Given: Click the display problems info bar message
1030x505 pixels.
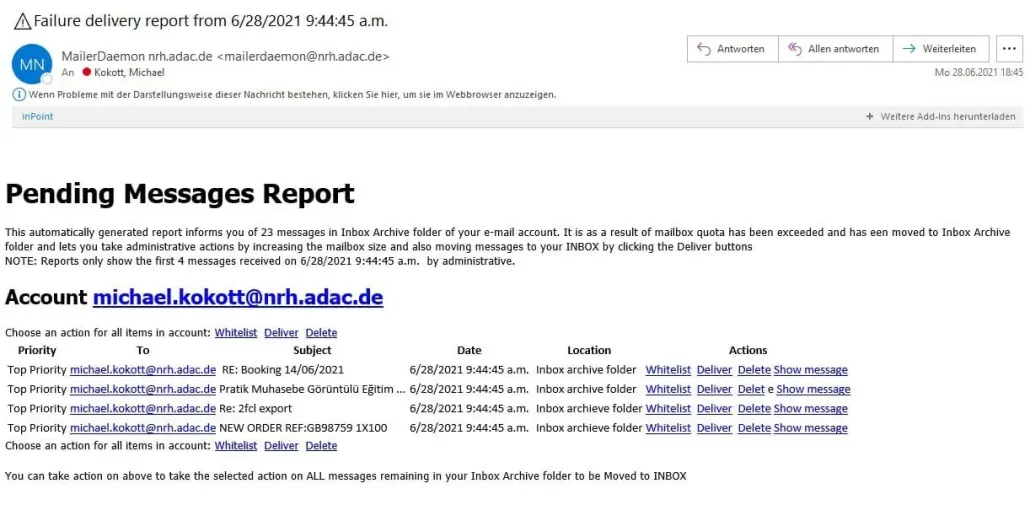Looking at the screenshot, I should click(292, 95).
